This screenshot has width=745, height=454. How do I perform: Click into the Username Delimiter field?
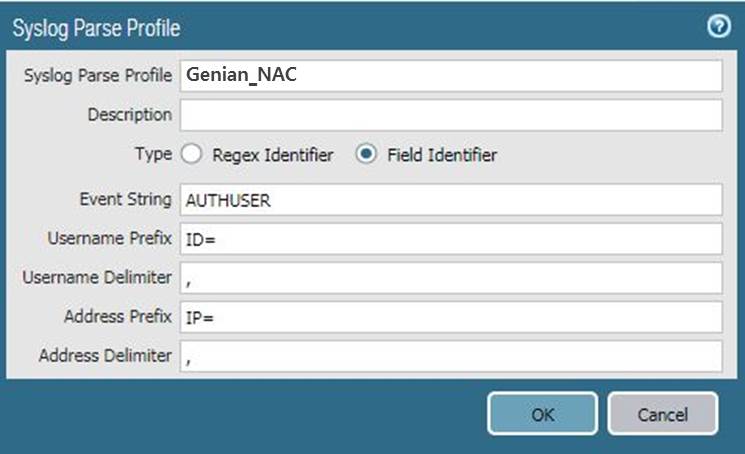450,277
